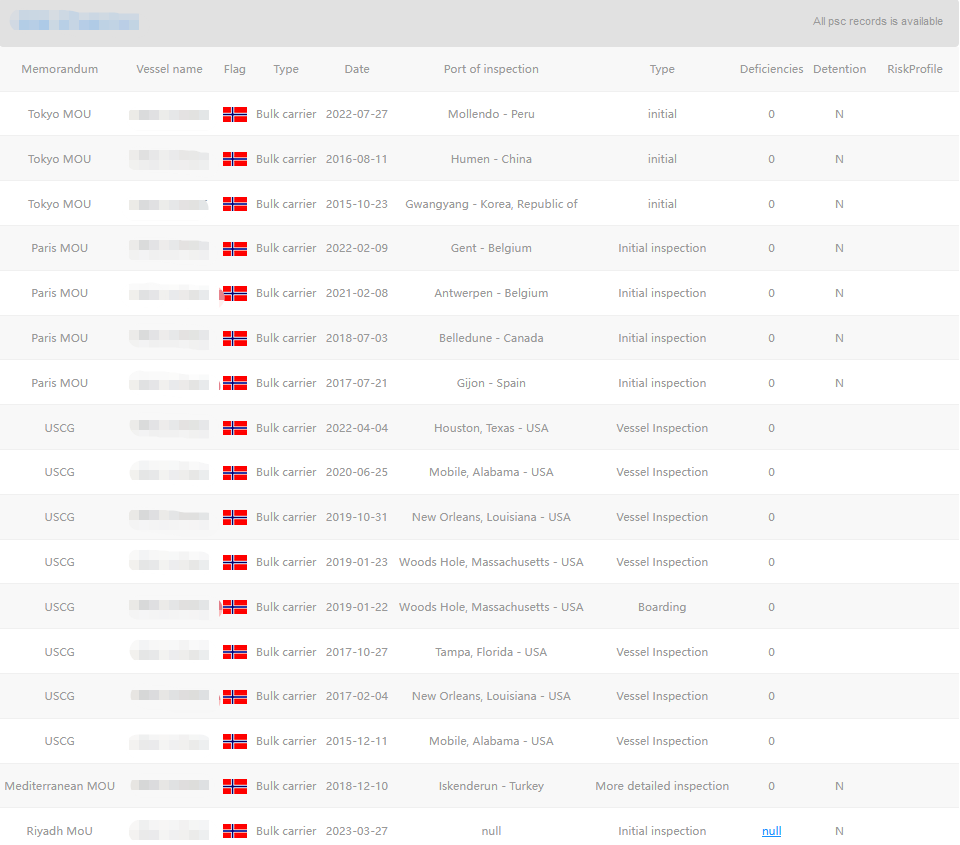Select the date 2022-02-09
This screenshot has height=845, width=960.
pyautogui.click(x=357, y=248)
